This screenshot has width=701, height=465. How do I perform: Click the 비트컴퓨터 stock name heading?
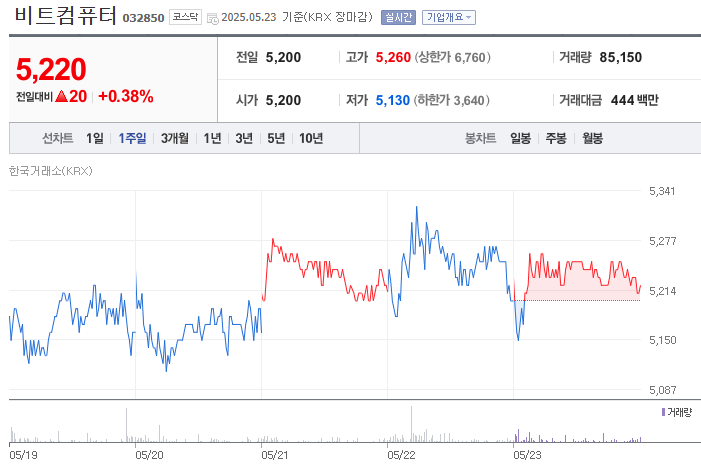coord(66,15)
